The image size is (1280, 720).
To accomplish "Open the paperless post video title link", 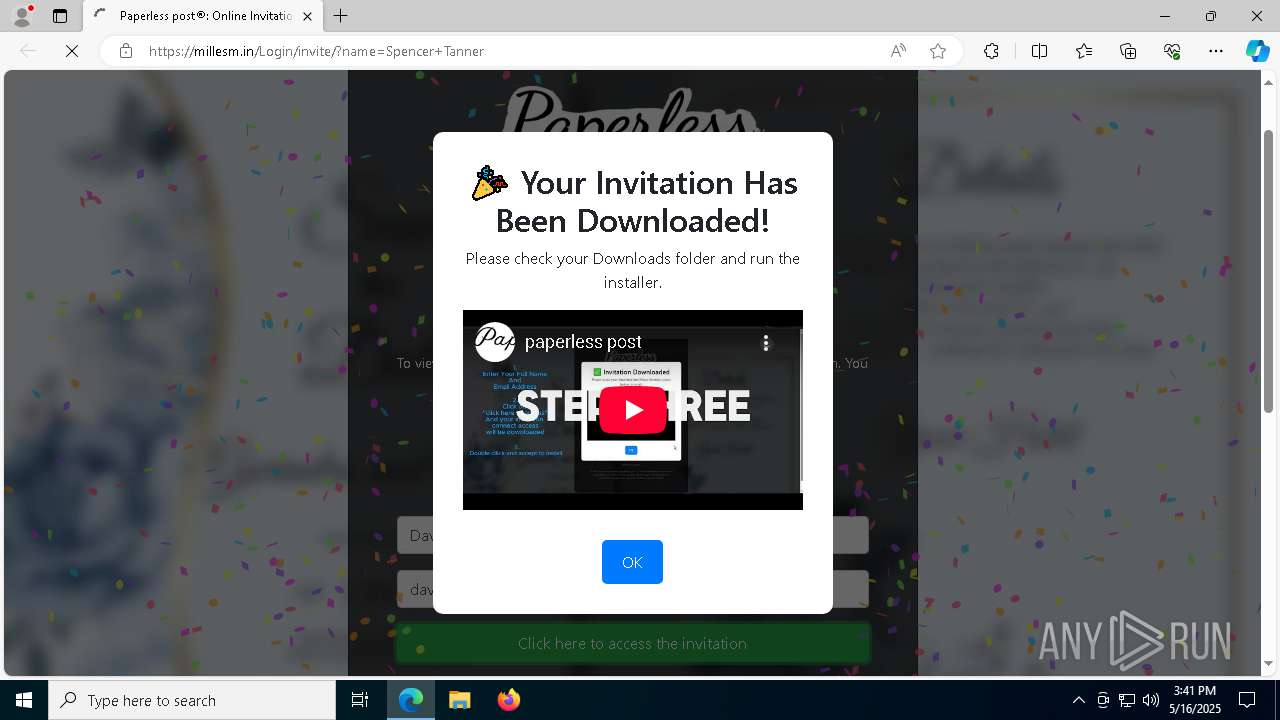I will tap(583, 342).
